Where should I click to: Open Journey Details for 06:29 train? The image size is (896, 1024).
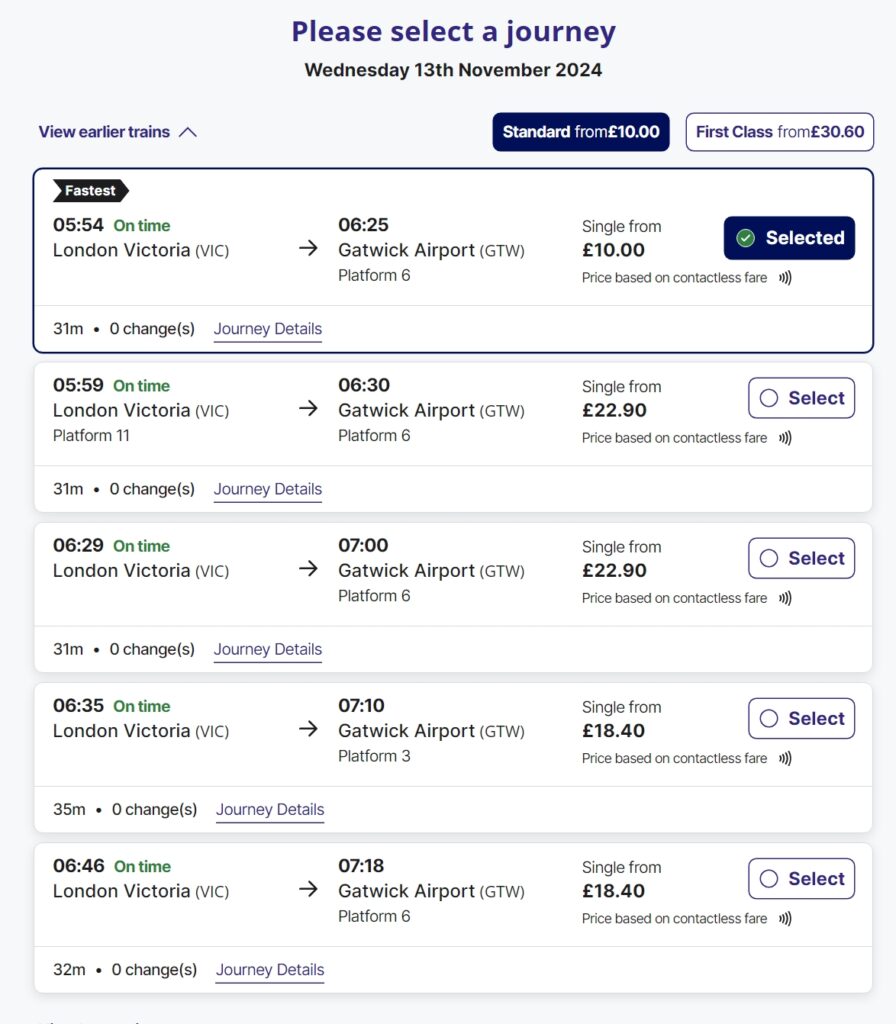268,649
